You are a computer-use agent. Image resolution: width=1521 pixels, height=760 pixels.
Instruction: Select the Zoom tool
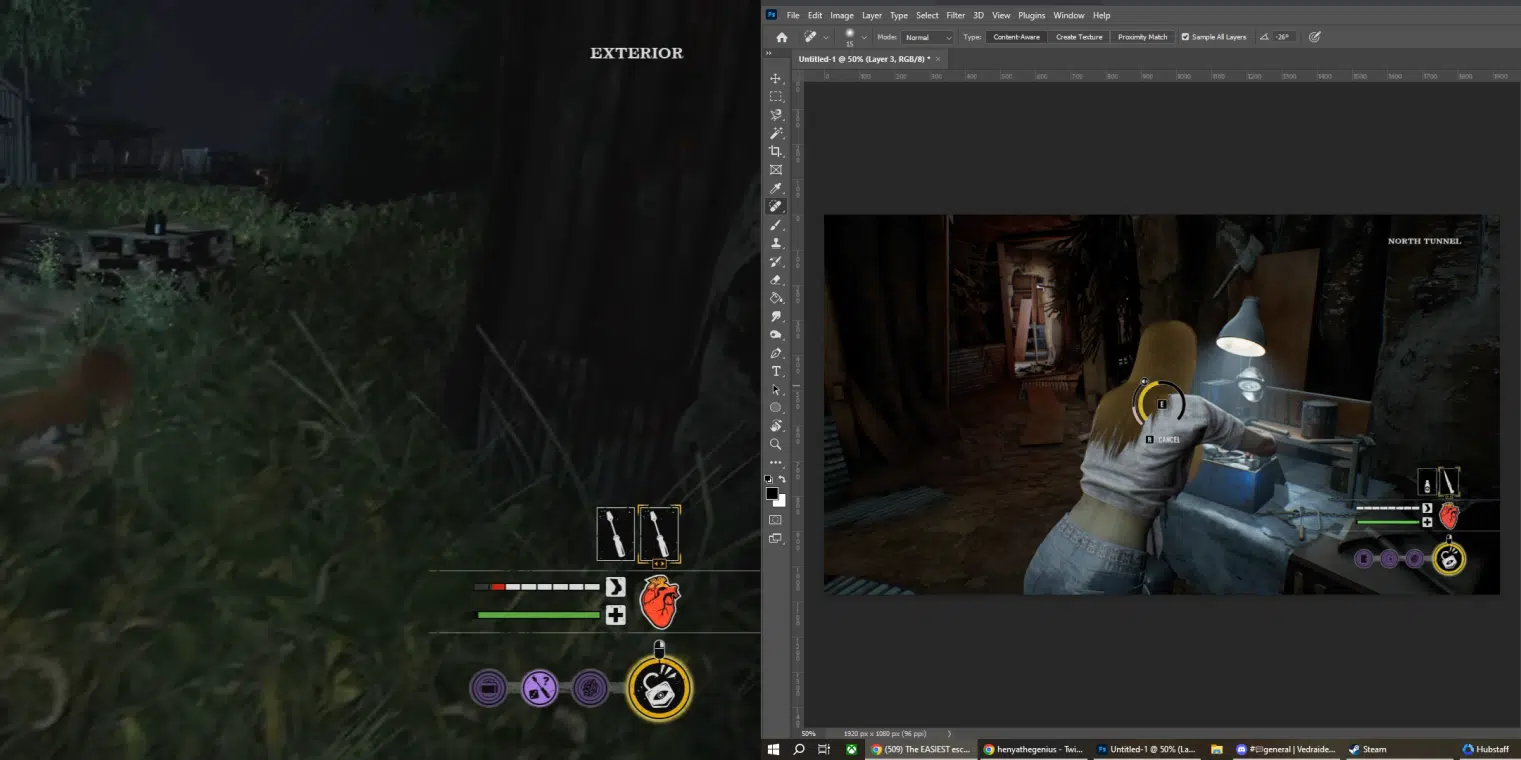(775, 444)
